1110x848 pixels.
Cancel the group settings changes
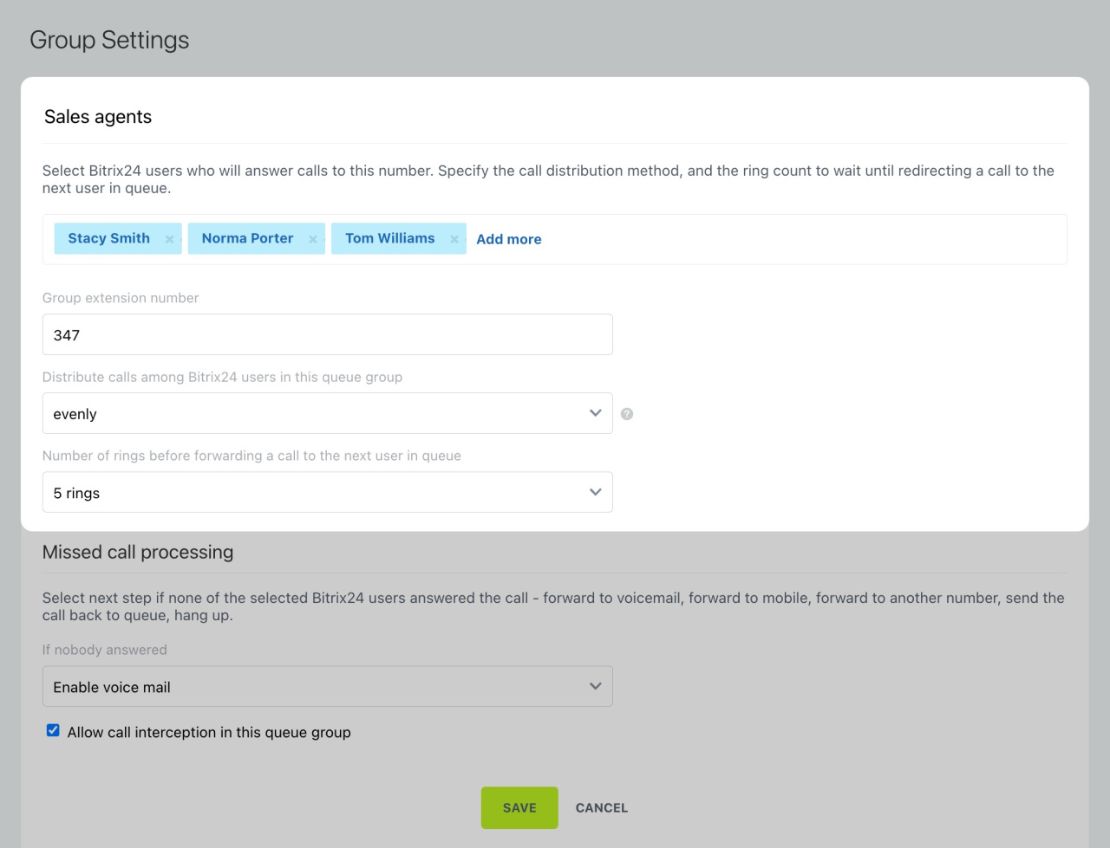pos(602,808)
